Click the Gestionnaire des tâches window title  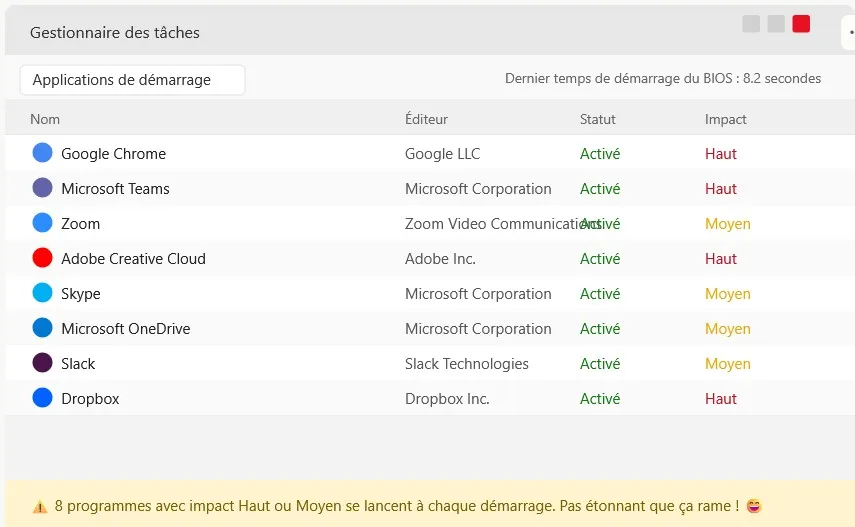click(x=115, y=33)
